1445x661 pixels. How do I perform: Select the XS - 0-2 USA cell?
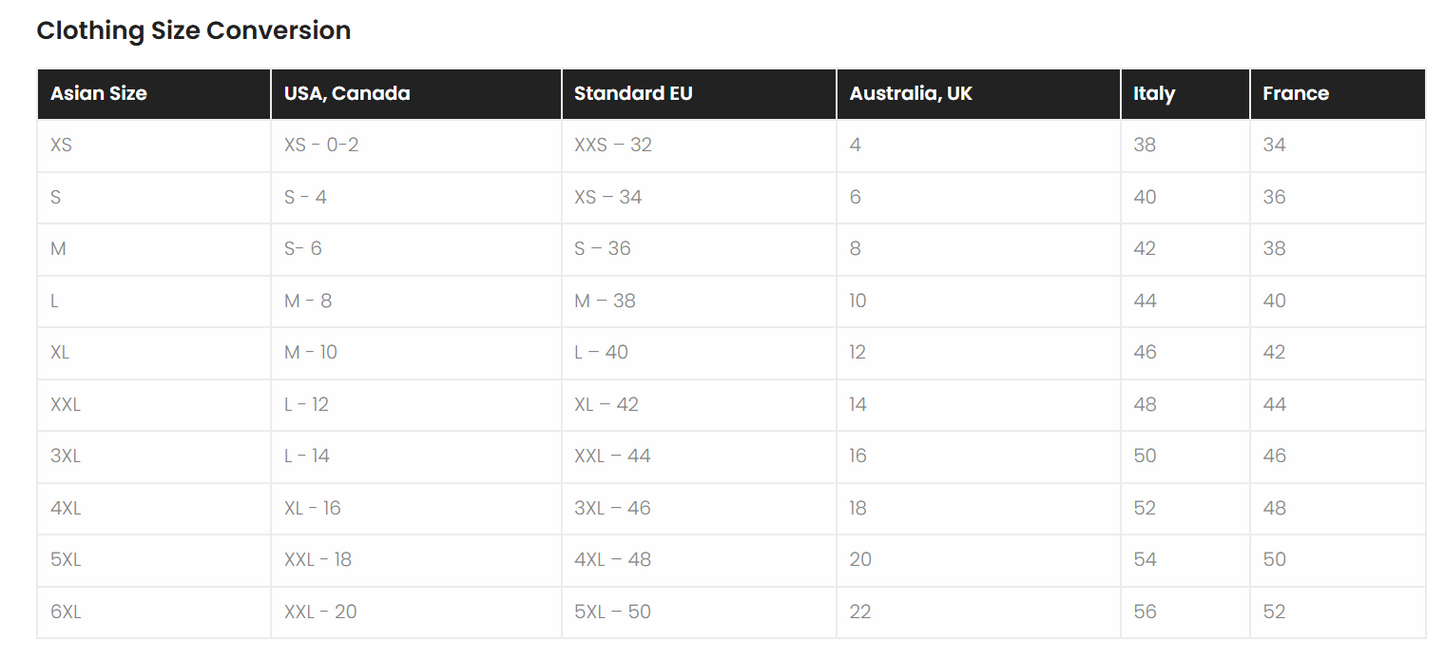pyautogui.click(x=321, y=145)
